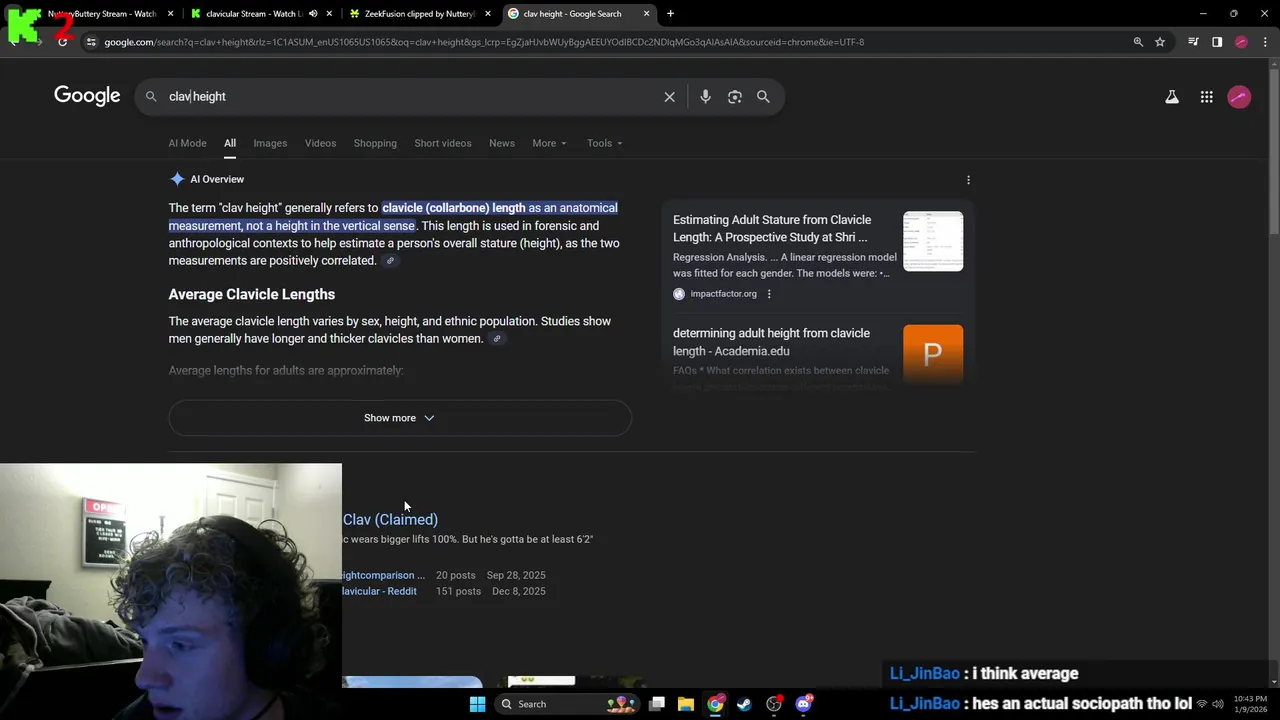Open the 'Clav (Claimed)' search result
1280x720 pixels.
[390, 519]
